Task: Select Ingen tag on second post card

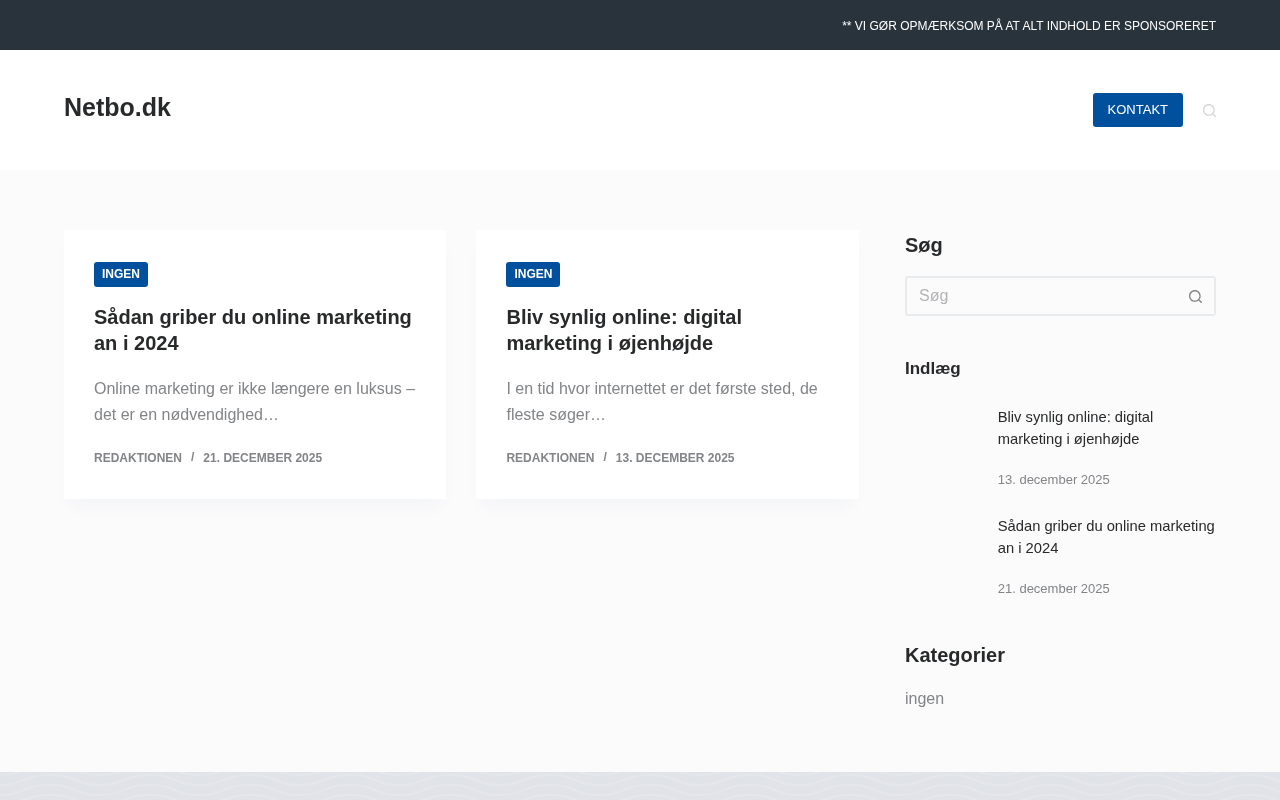Action: (x=533, y=274)
